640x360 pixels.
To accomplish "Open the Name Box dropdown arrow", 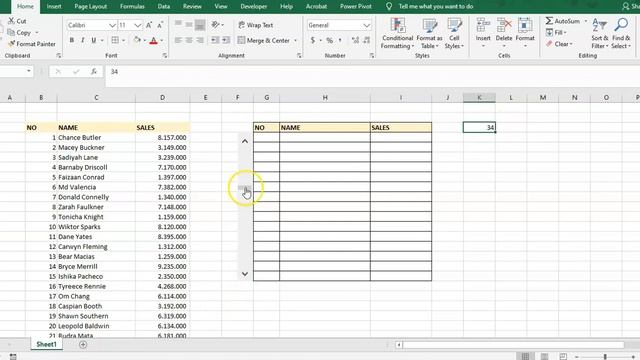I will [29, 71].
